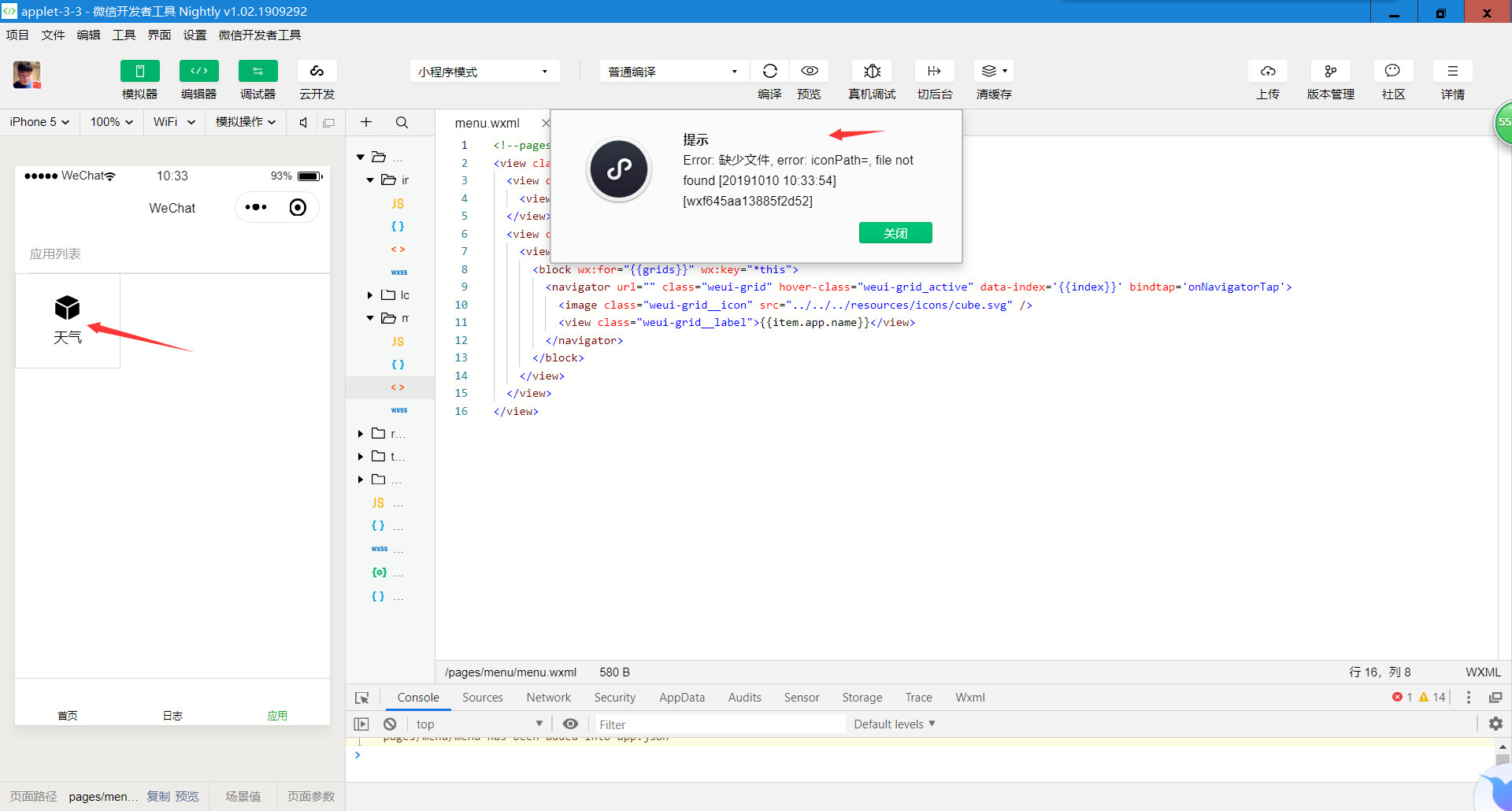Viewport: 1512px width, 811px height.
Task: Open the 工具 menu
Action: [x=124, y=35]
